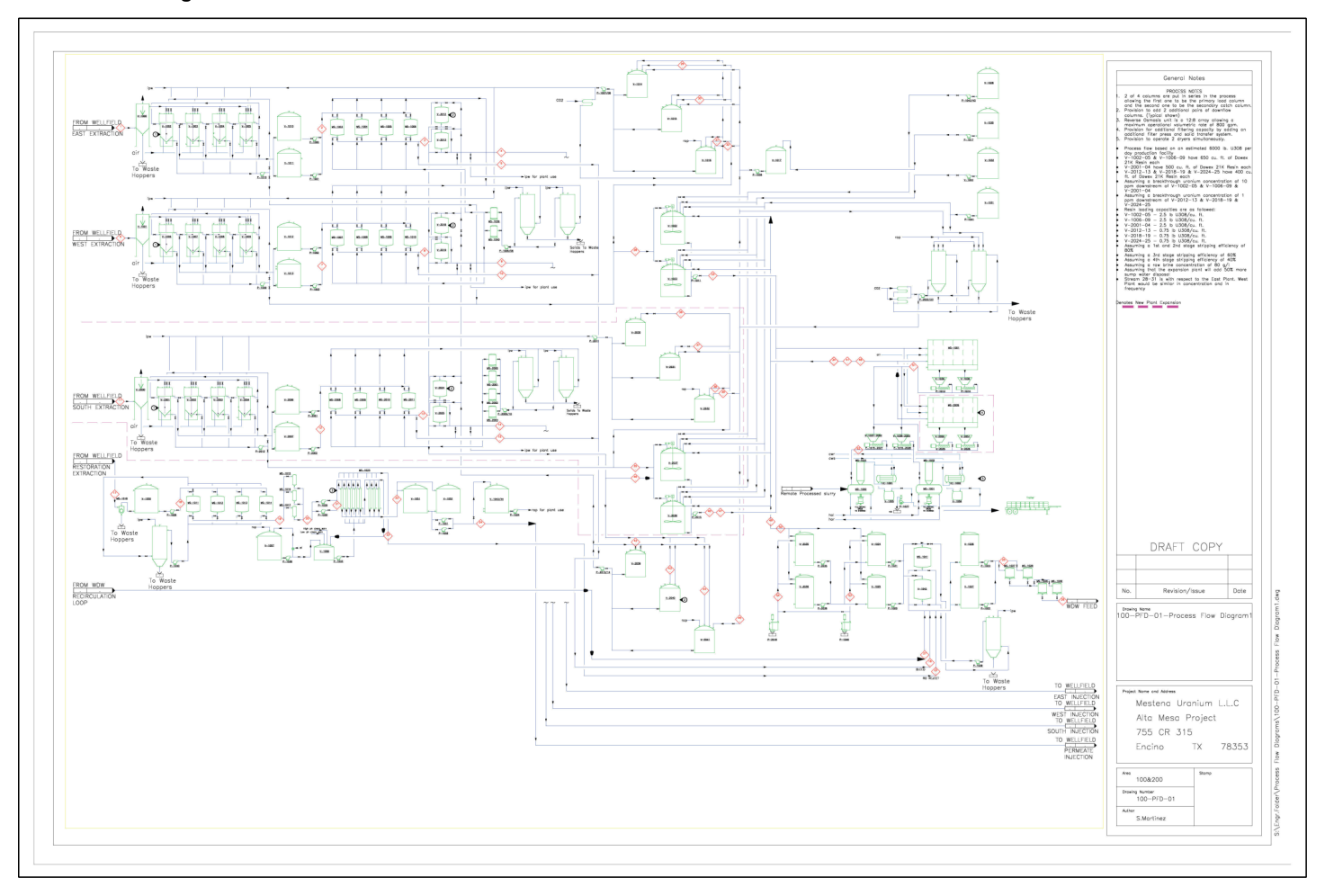This screenshot has width=1325, height=896.
Task: Select the Drawing Number value "100-PFD-01"
Action: click(1155, 799)
